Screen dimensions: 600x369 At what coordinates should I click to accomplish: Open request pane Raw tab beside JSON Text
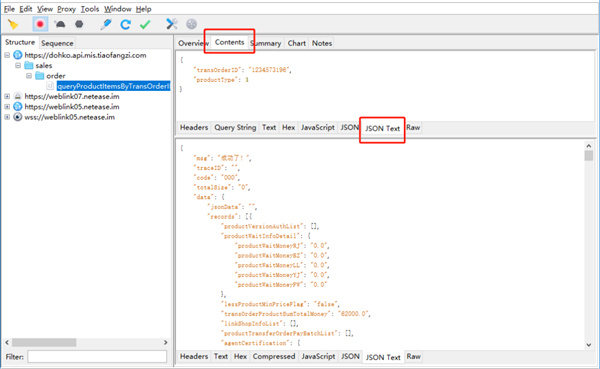tap(413, 127)
